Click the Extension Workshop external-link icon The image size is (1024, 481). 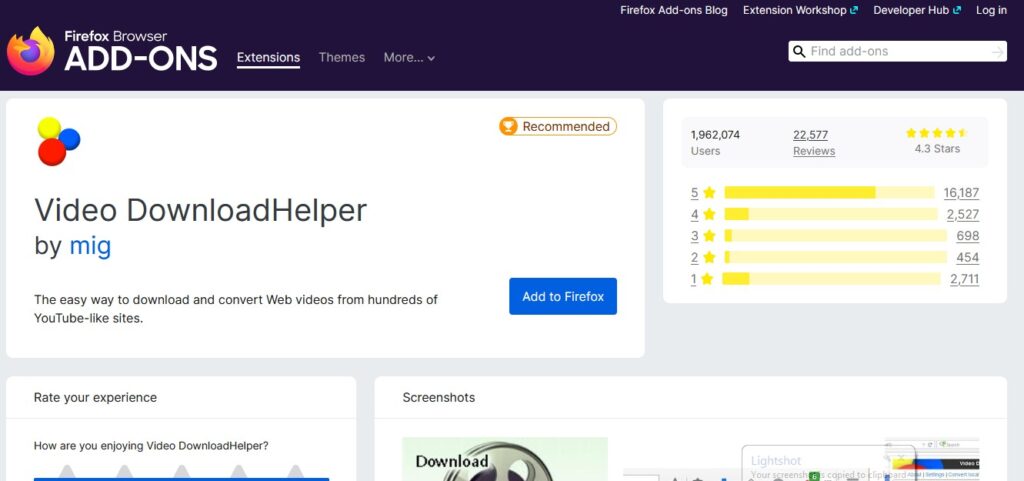point(854,10)
